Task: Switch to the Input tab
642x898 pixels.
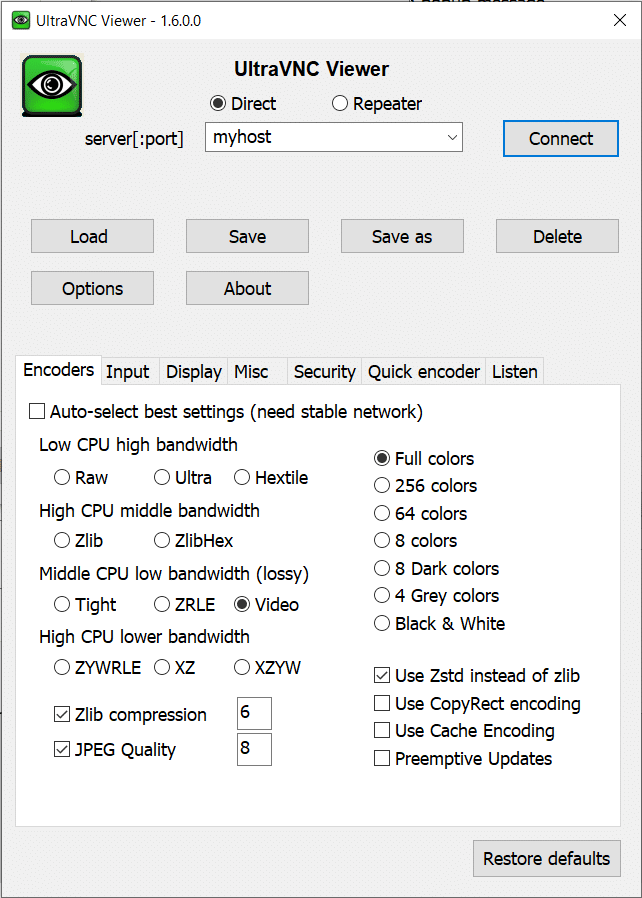Action: pos(128,372)
